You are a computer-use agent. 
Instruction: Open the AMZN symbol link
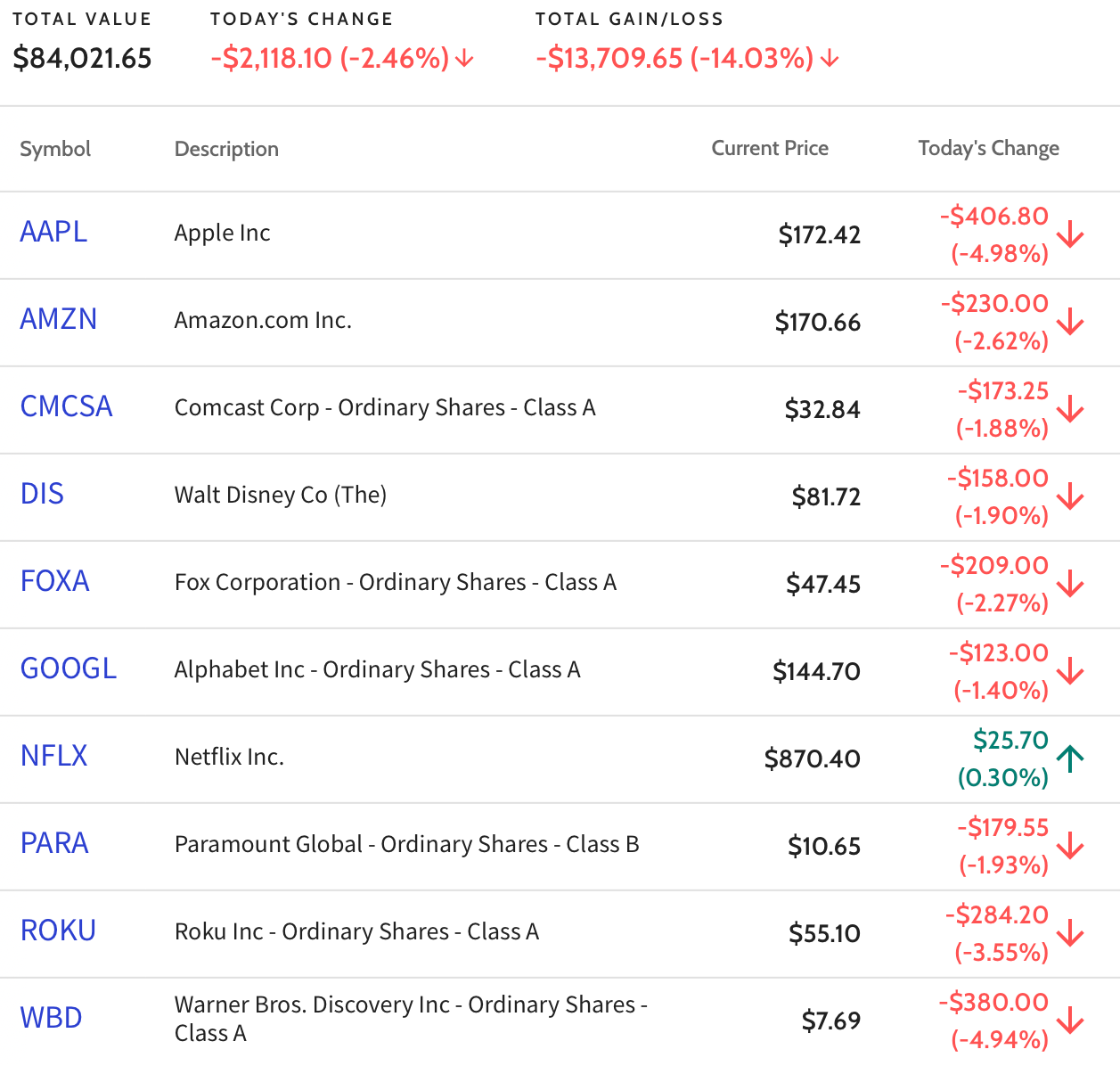click(59, 319)
